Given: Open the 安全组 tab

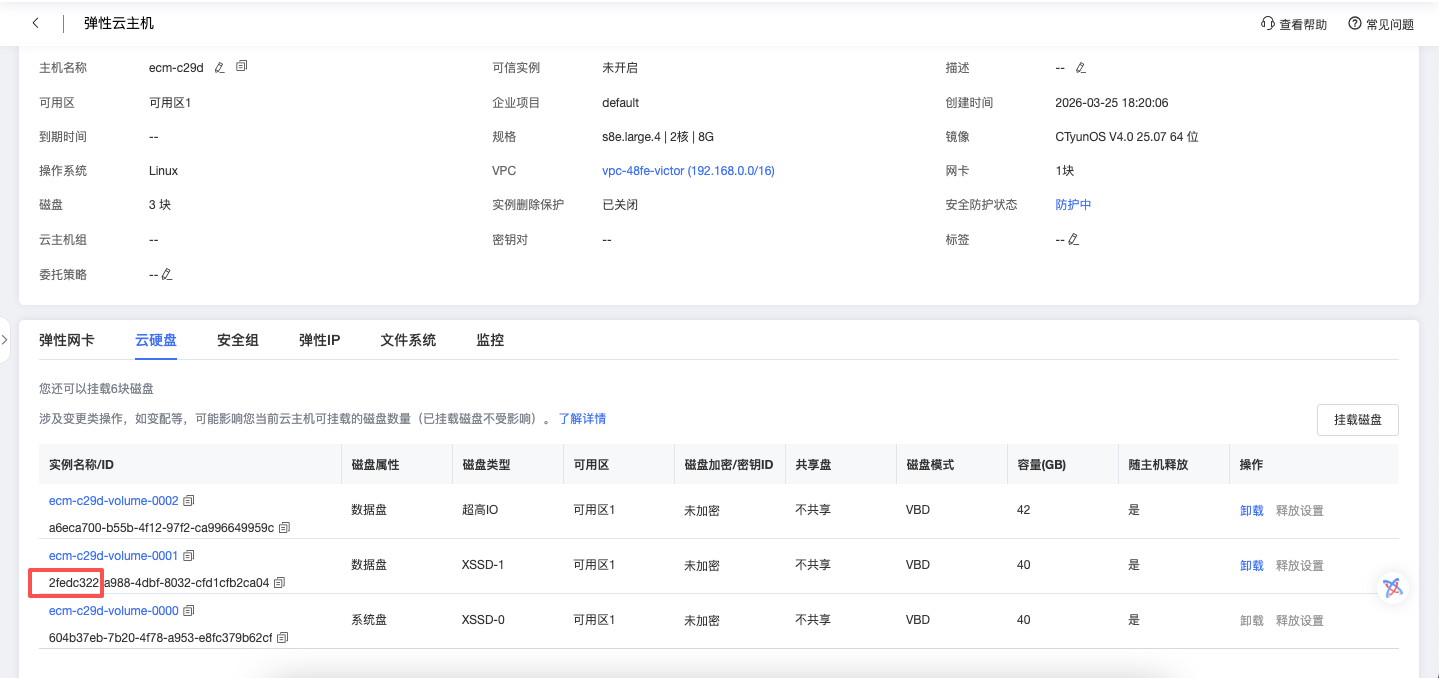Looking at the screenshot, I should (x=238, y=340).
